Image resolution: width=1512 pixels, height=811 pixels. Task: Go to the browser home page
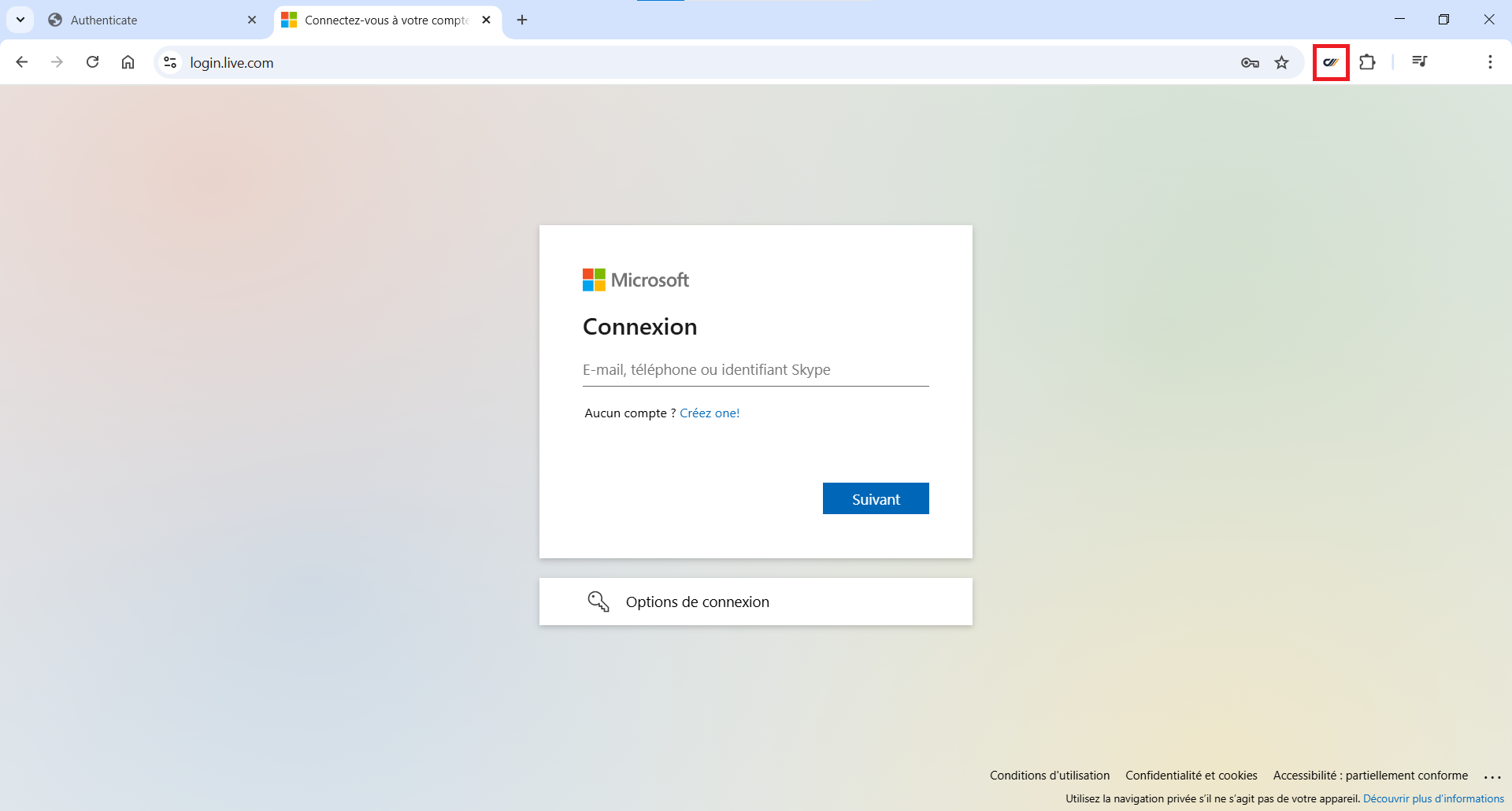point(128,62)
